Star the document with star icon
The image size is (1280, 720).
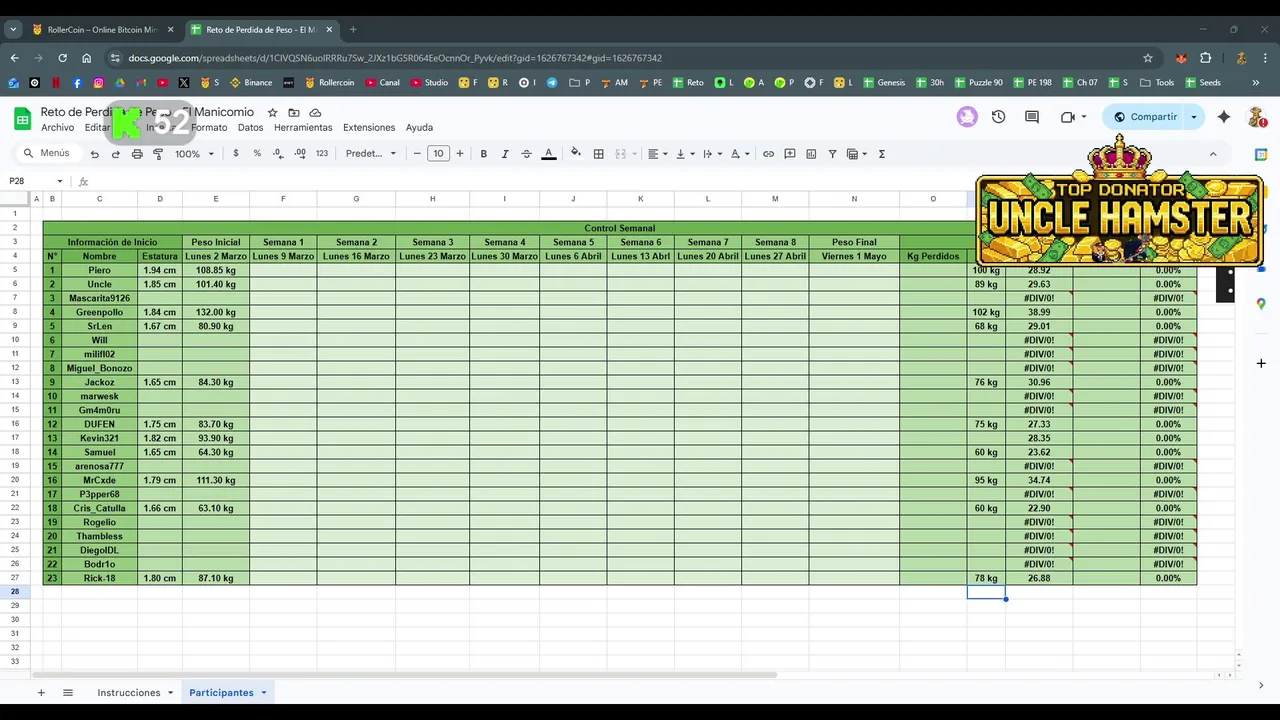pos(272,113)
